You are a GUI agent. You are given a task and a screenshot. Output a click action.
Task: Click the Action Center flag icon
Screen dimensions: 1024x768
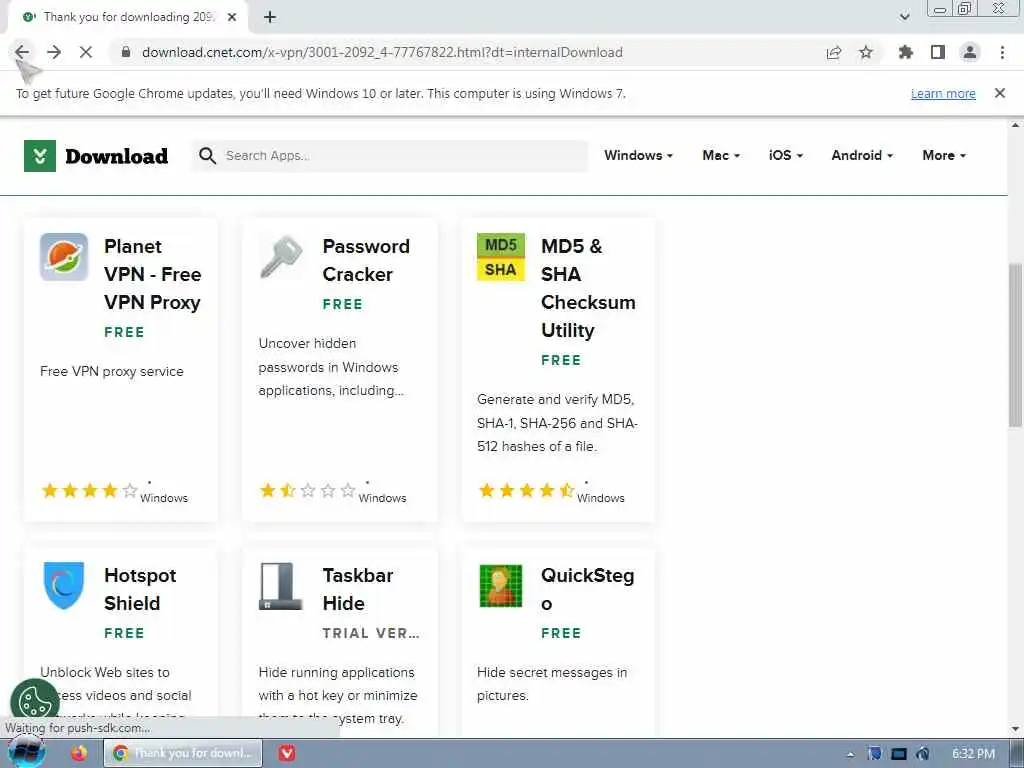pyautogui.click(x=874, y=754)
